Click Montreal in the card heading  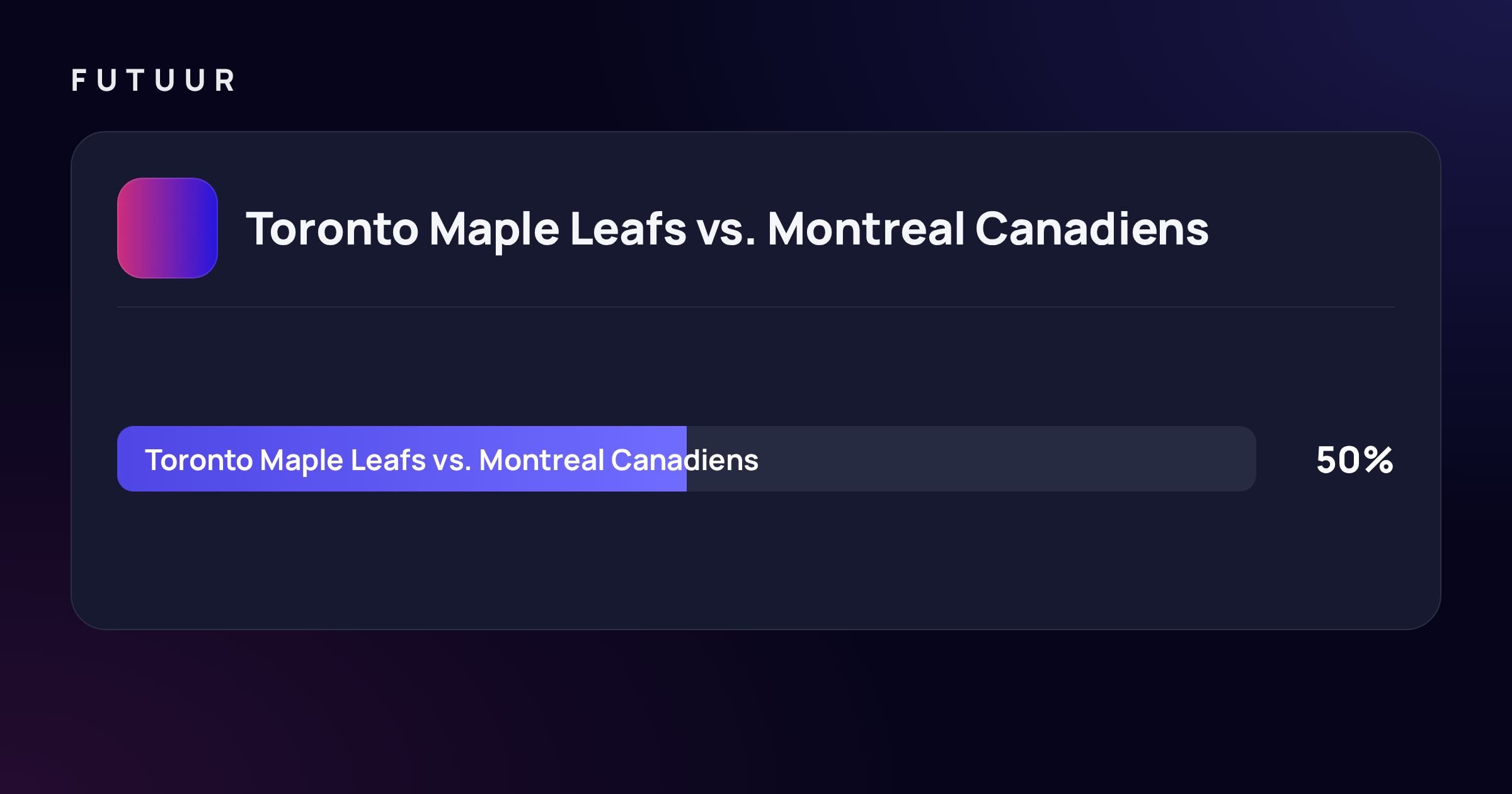[x=866, y=229]
